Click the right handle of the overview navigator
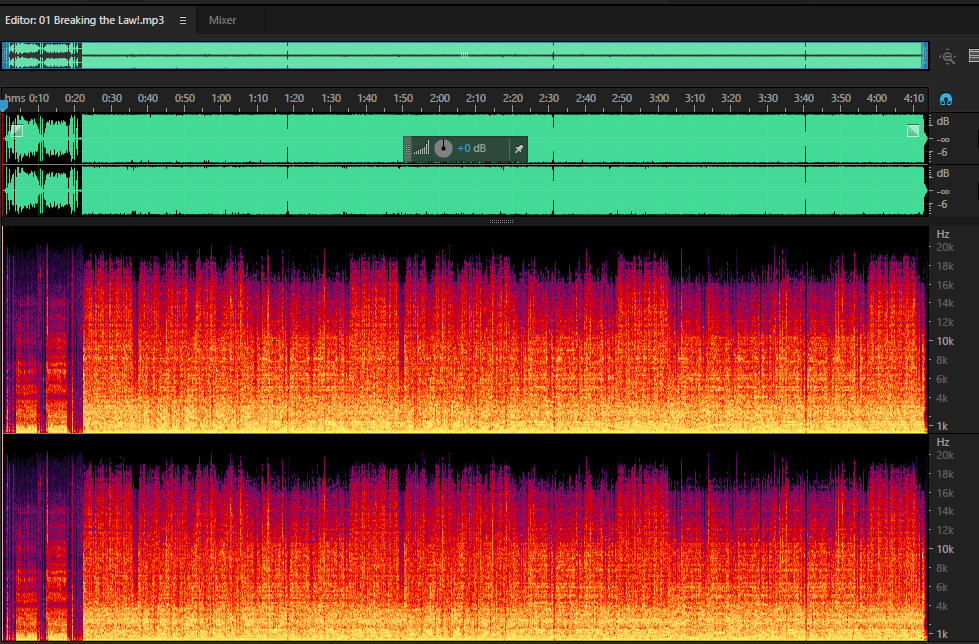The width and height of the screenshot is (979, 644). pos(925,55)
